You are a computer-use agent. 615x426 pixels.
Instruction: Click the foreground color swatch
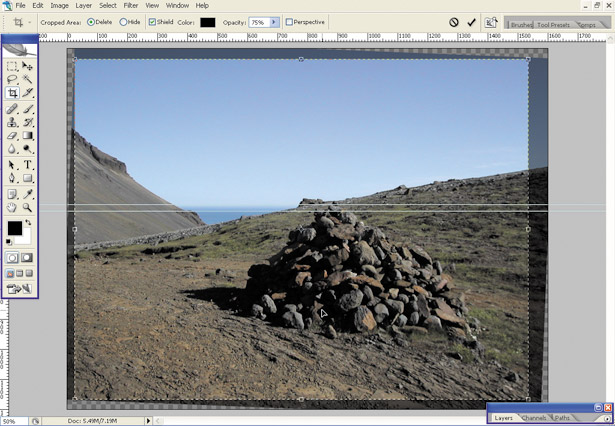(15, 228)
